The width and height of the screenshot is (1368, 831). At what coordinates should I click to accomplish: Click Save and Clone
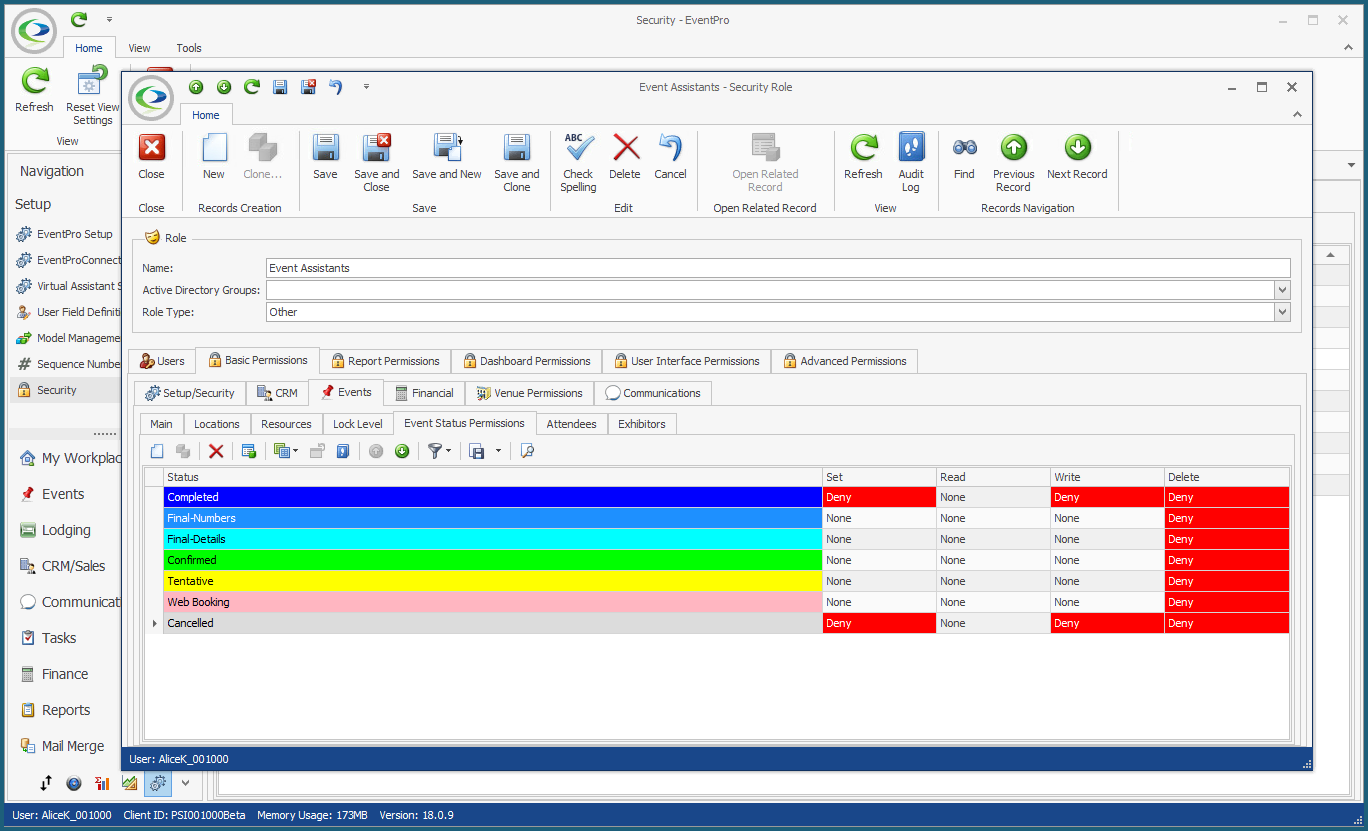(517, 163)
